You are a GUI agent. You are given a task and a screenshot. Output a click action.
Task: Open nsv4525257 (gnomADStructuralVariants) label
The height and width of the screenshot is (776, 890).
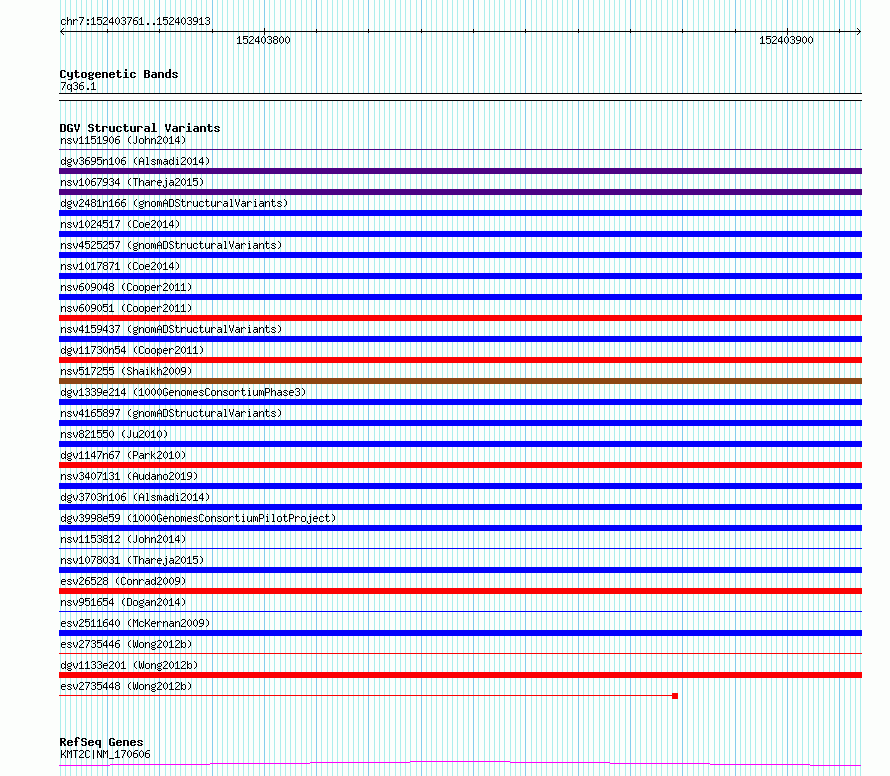pos(171,245)
